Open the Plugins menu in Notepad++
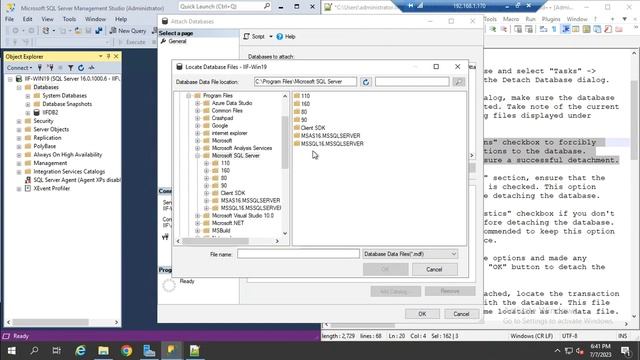The image size is (640, 360). [551, 19]
